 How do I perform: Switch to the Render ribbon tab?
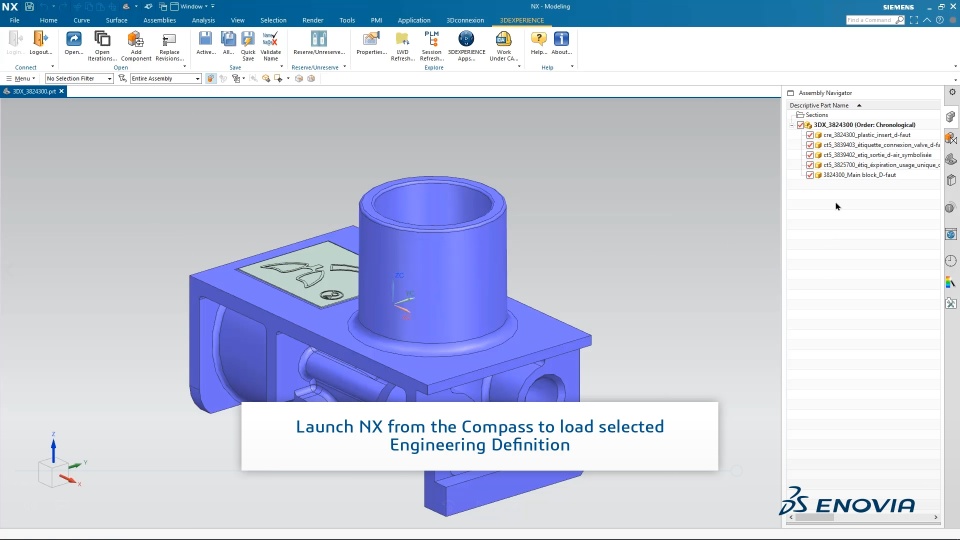[312, 20]
